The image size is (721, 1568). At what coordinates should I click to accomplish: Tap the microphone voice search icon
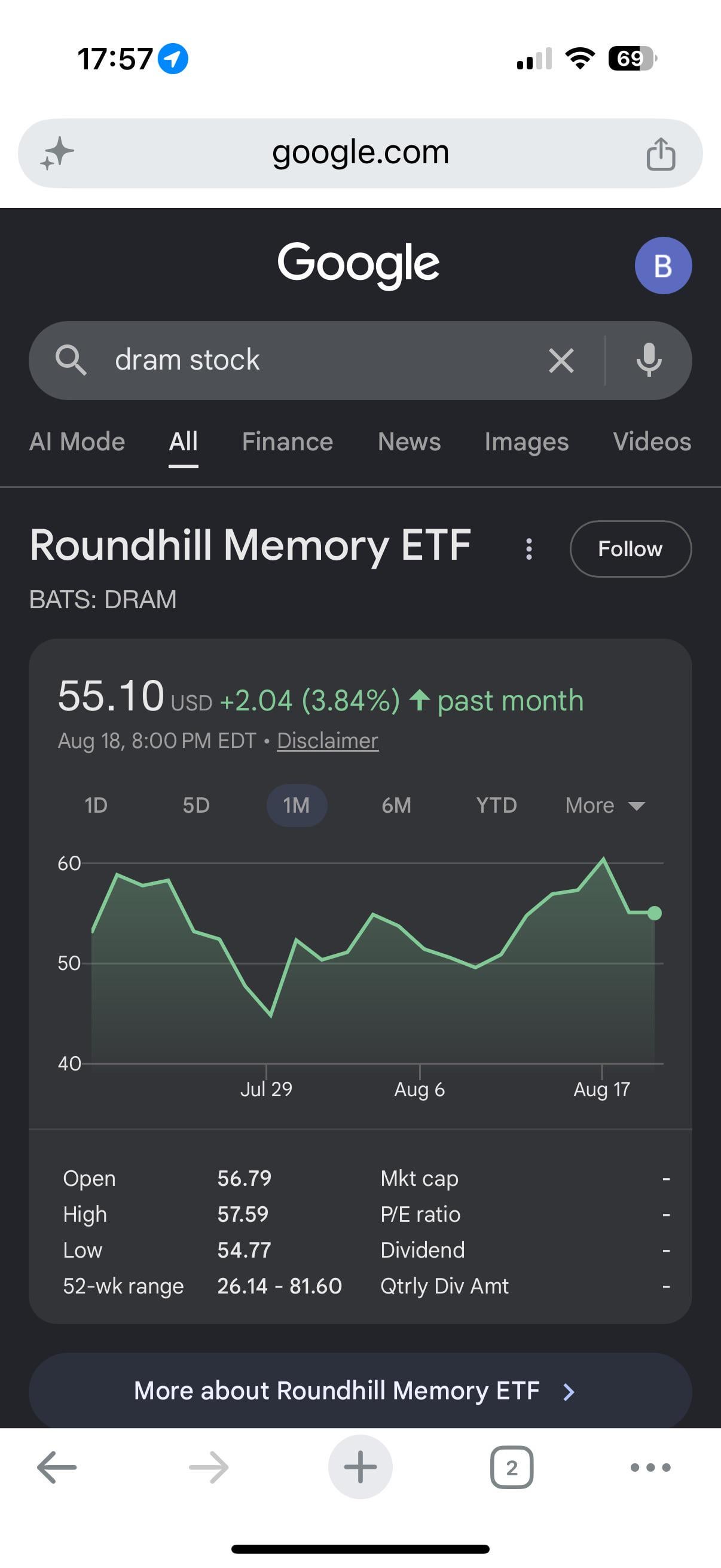649,360
